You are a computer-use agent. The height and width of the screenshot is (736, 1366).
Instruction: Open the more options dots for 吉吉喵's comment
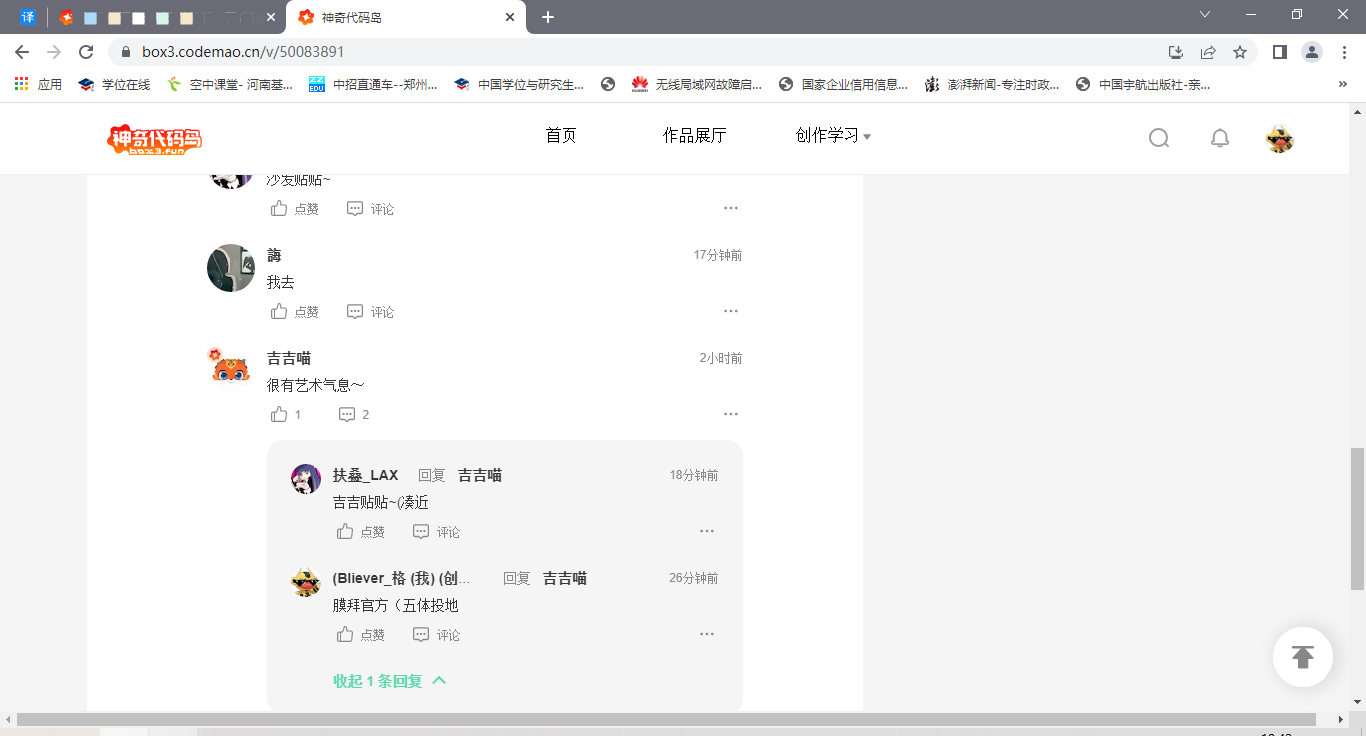[x=731, y=414]
